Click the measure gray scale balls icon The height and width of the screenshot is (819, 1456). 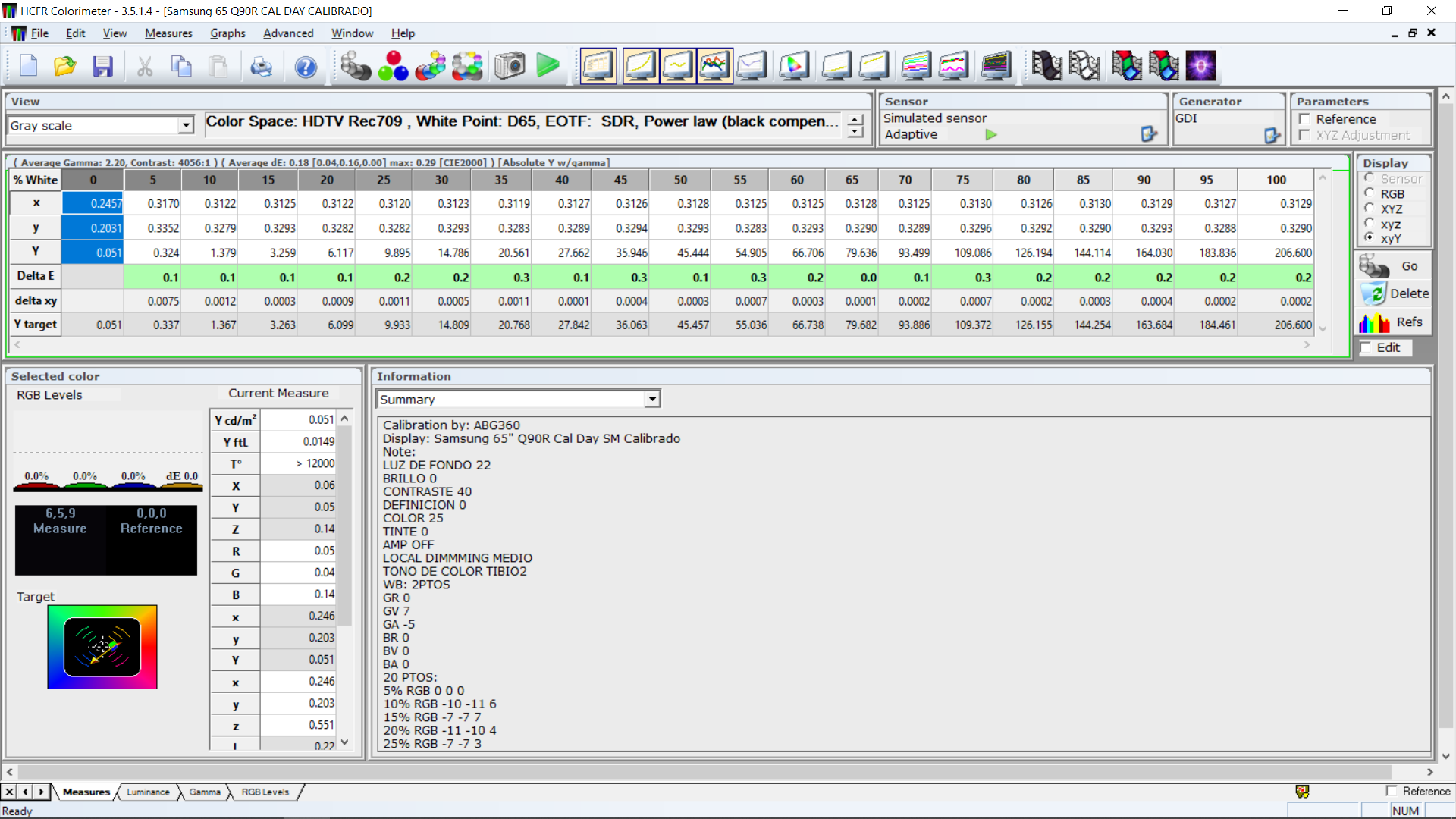(x=355, y=67)
